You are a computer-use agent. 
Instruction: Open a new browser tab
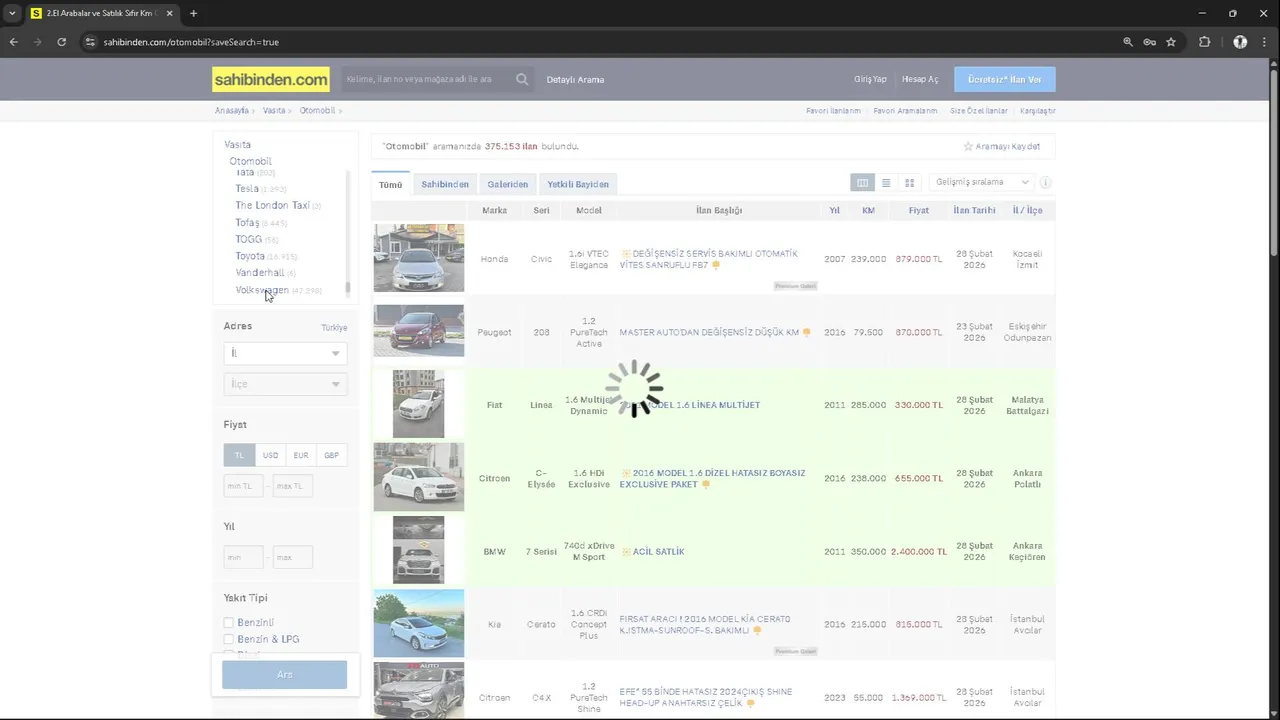pos(193,13)
